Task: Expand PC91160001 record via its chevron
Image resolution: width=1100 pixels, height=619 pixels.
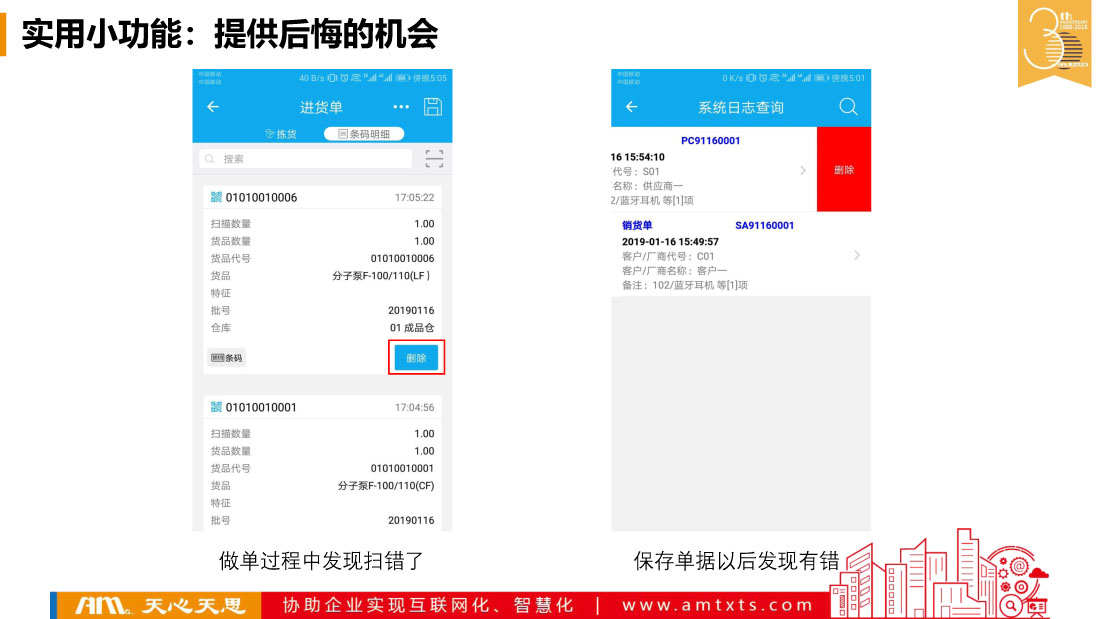Action: [802, 171]
